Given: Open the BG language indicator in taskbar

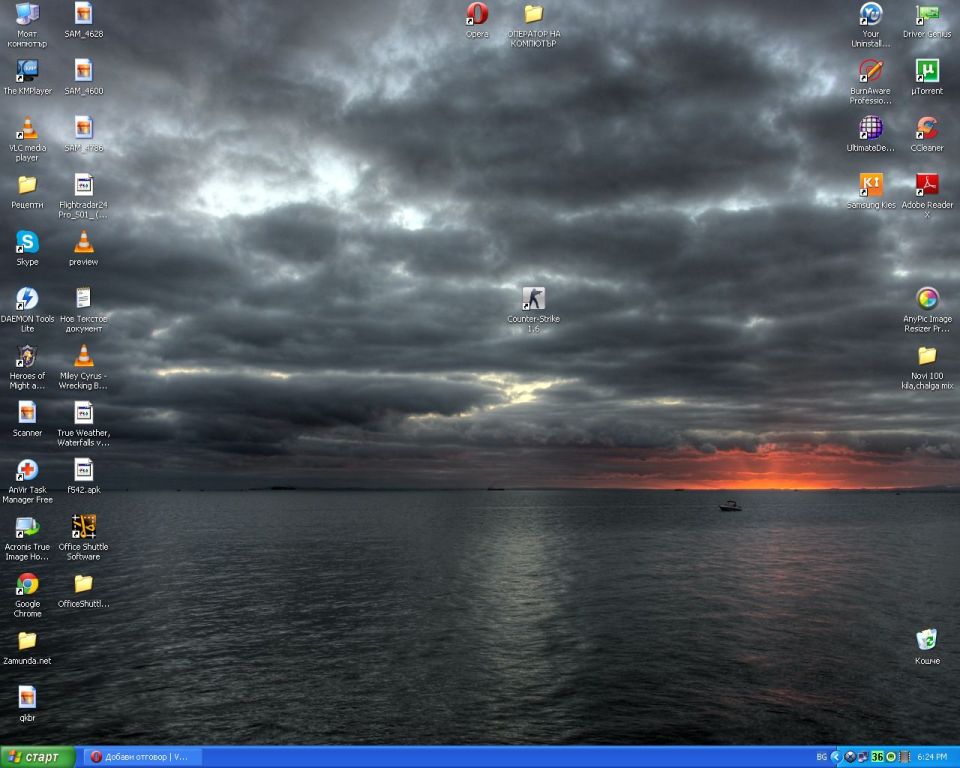Looking at the screenshot, I should point(821,757).
